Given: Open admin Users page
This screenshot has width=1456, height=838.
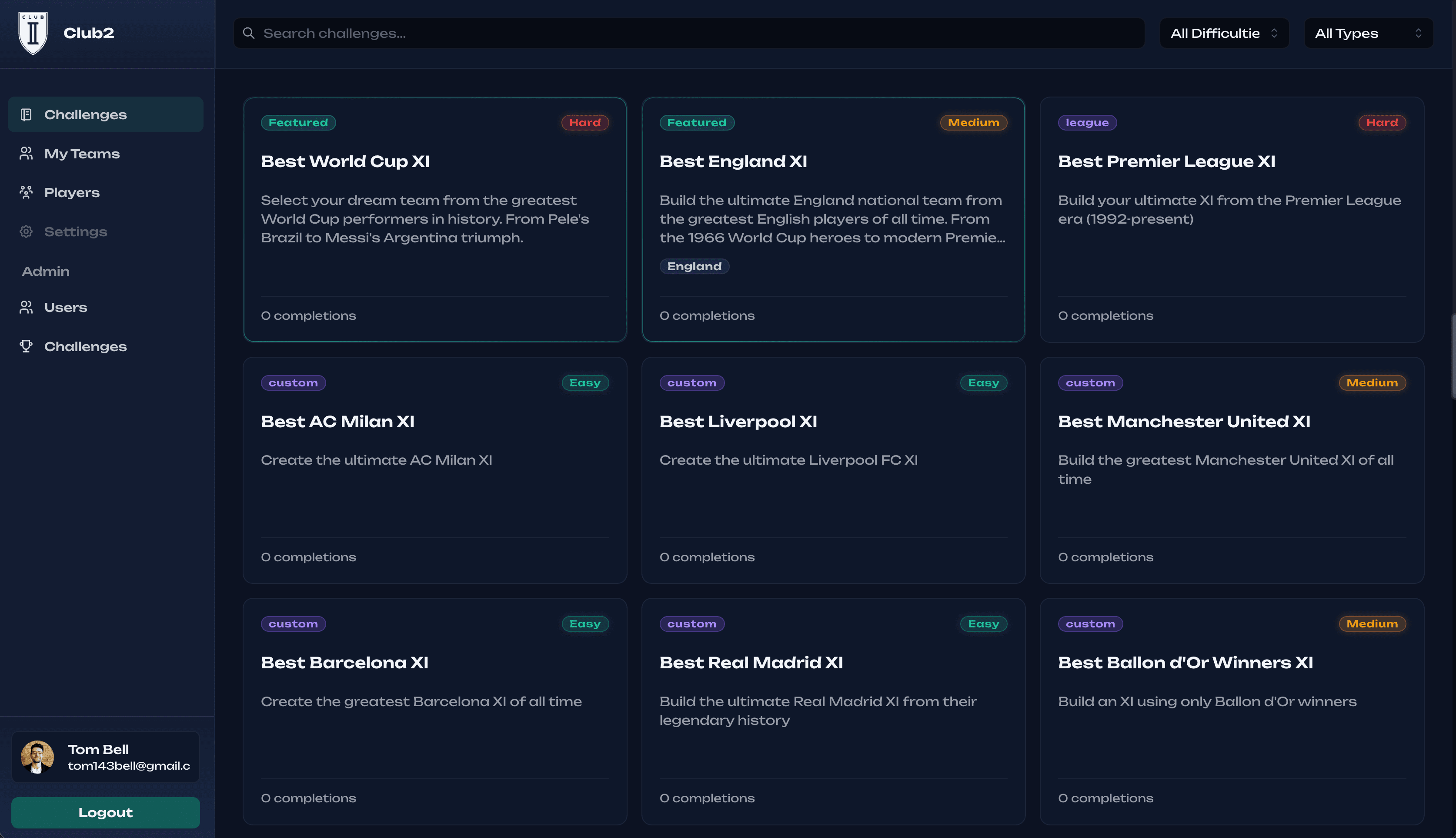Looking at the screenshot, I should 106,307.
